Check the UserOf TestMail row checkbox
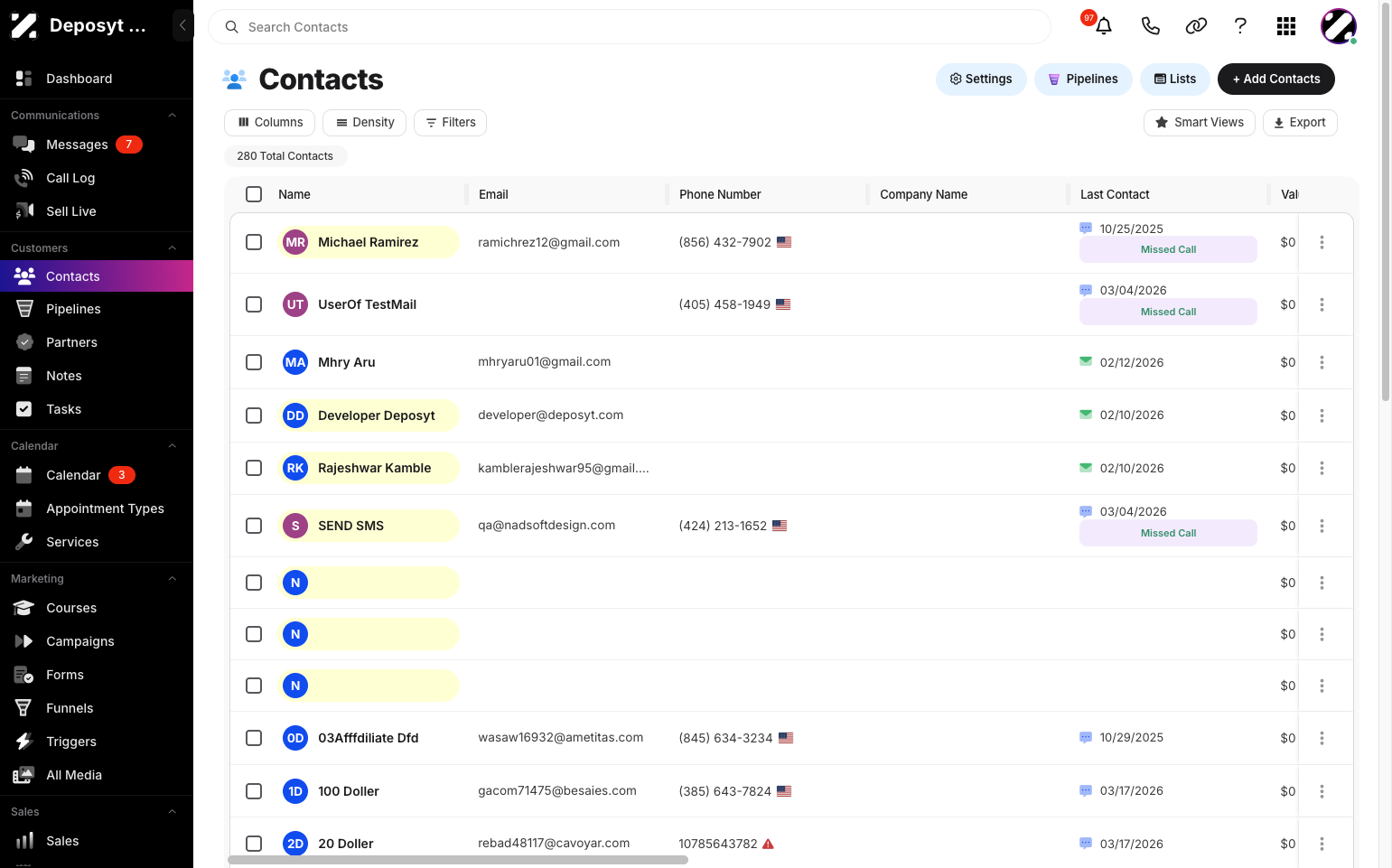This screenshot has width=1392, height=868. point(254,304)
